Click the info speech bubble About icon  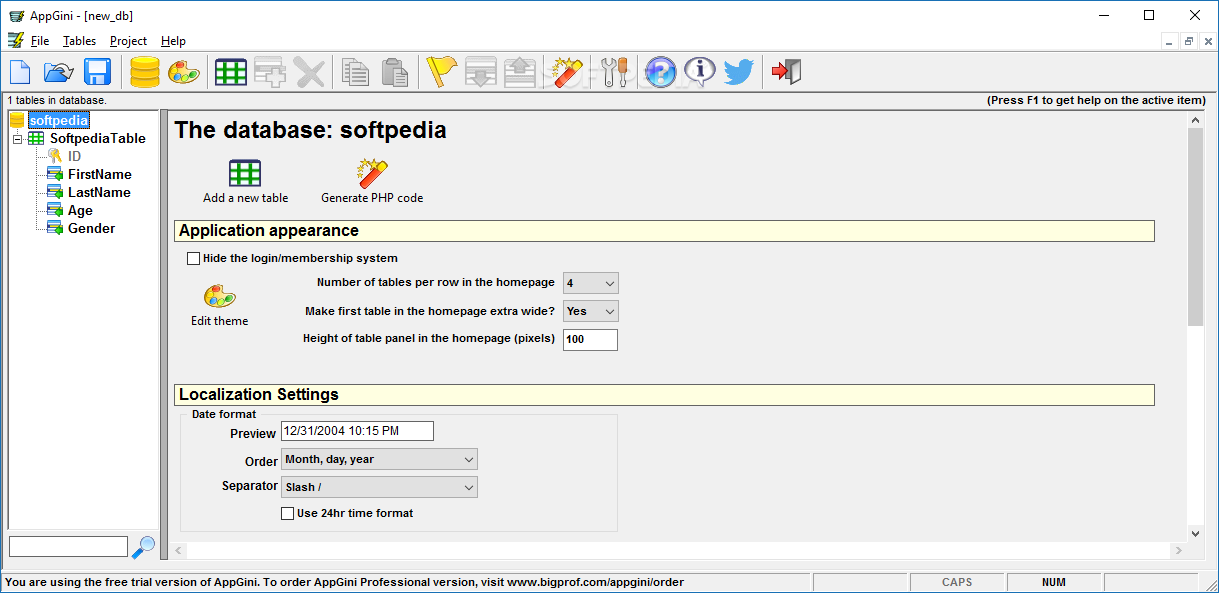point(700,72)
